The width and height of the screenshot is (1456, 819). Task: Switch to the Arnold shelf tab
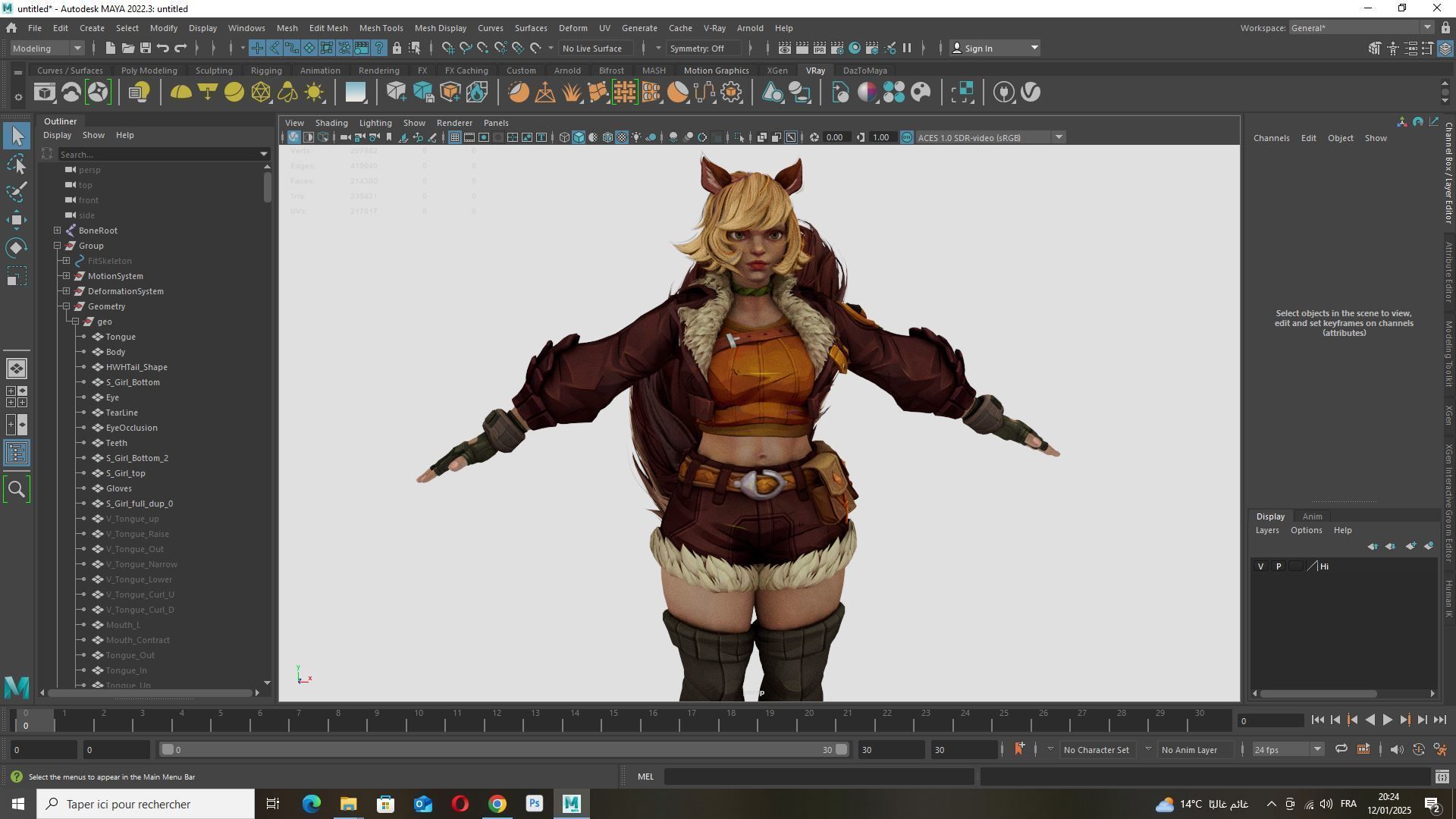[567, 71]
